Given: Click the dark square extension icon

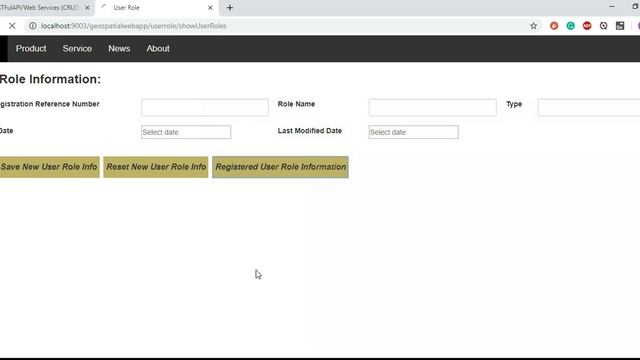Looking at the screenshot, I should (x=620, y=26).
